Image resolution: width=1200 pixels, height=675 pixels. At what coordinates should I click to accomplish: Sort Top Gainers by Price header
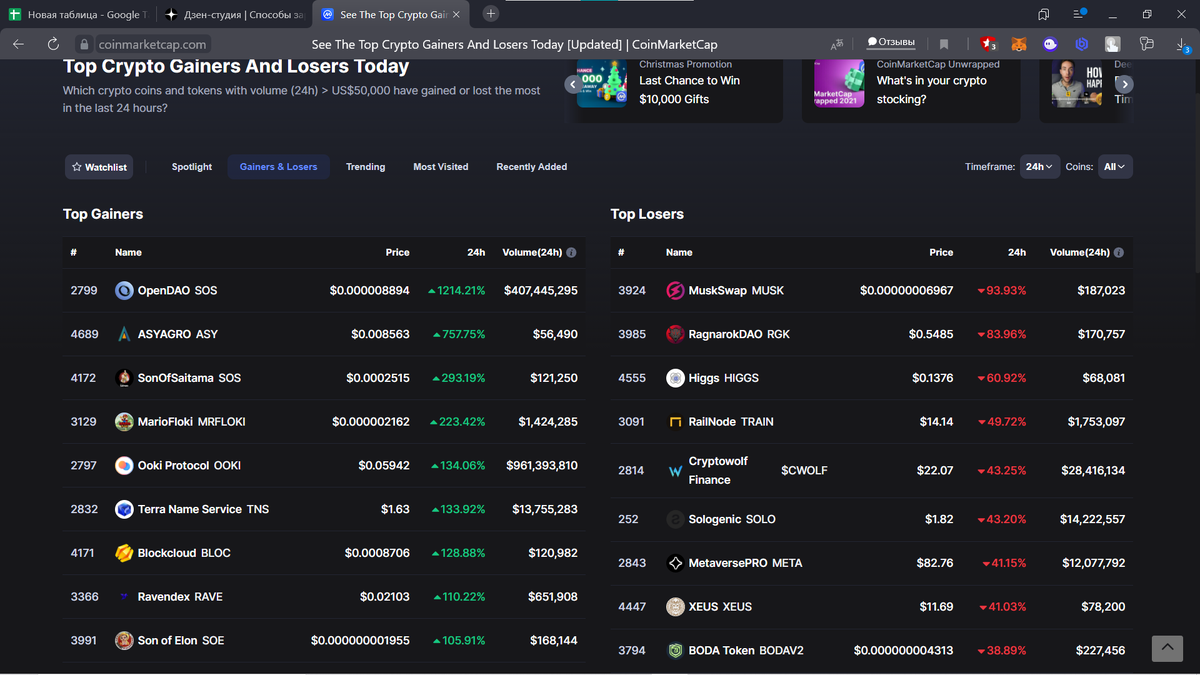(x=397, y=253)
